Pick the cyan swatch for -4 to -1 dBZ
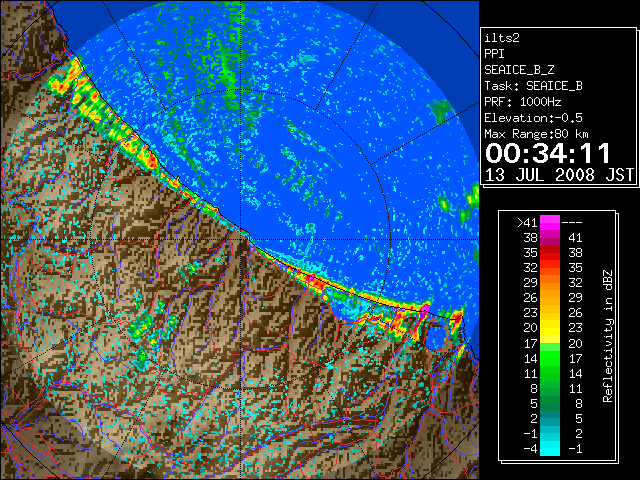 (x=550, y=449)
